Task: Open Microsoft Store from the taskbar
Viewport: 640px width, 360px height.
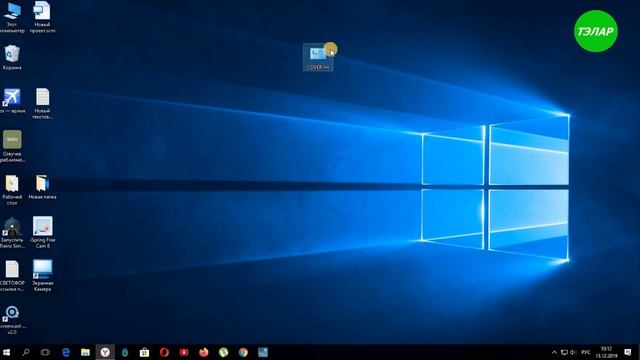Action: [144, 352]
